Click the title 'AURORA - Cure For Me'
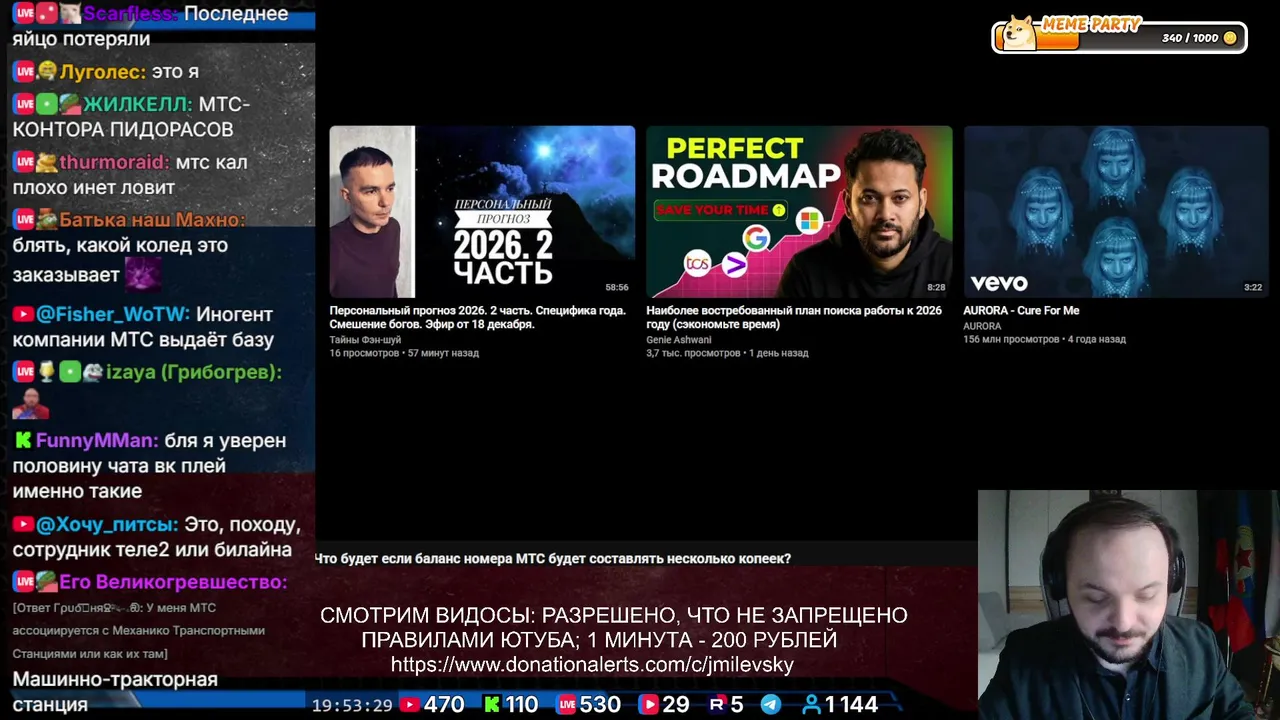 point(1021,311)
